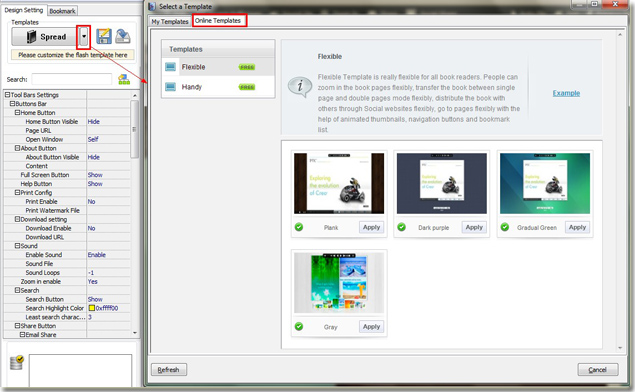Screen dimensions: 635x392
Task: Apply the Gray theme
Action: pos(371,326)
